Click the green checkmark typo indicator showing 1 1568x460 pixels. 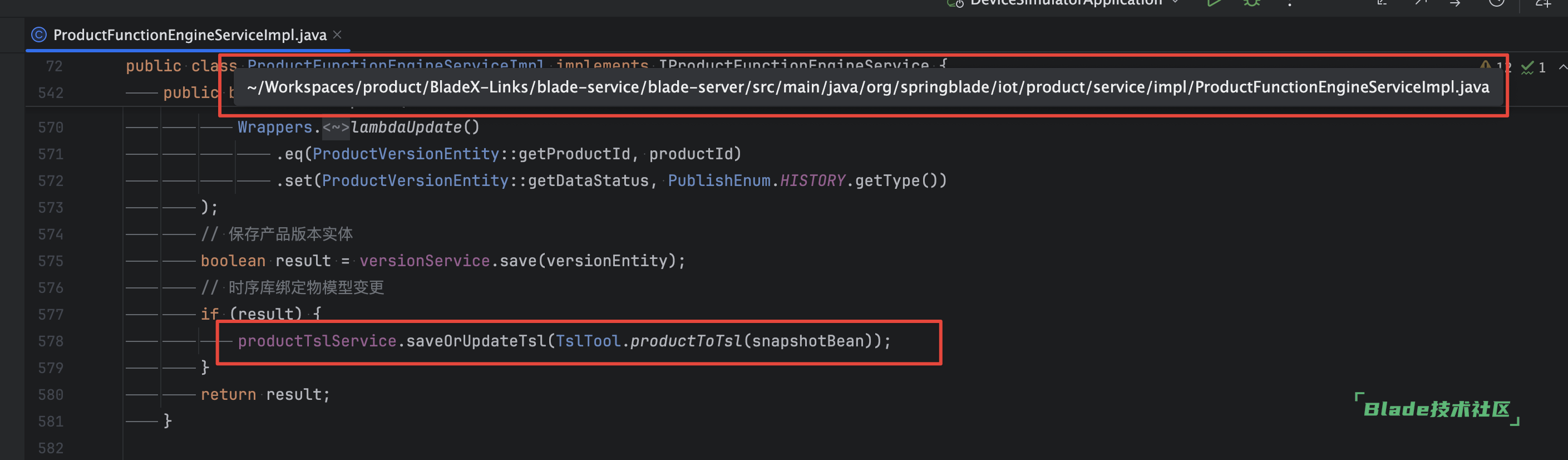pyautogui.click(x=1534, y=67)
